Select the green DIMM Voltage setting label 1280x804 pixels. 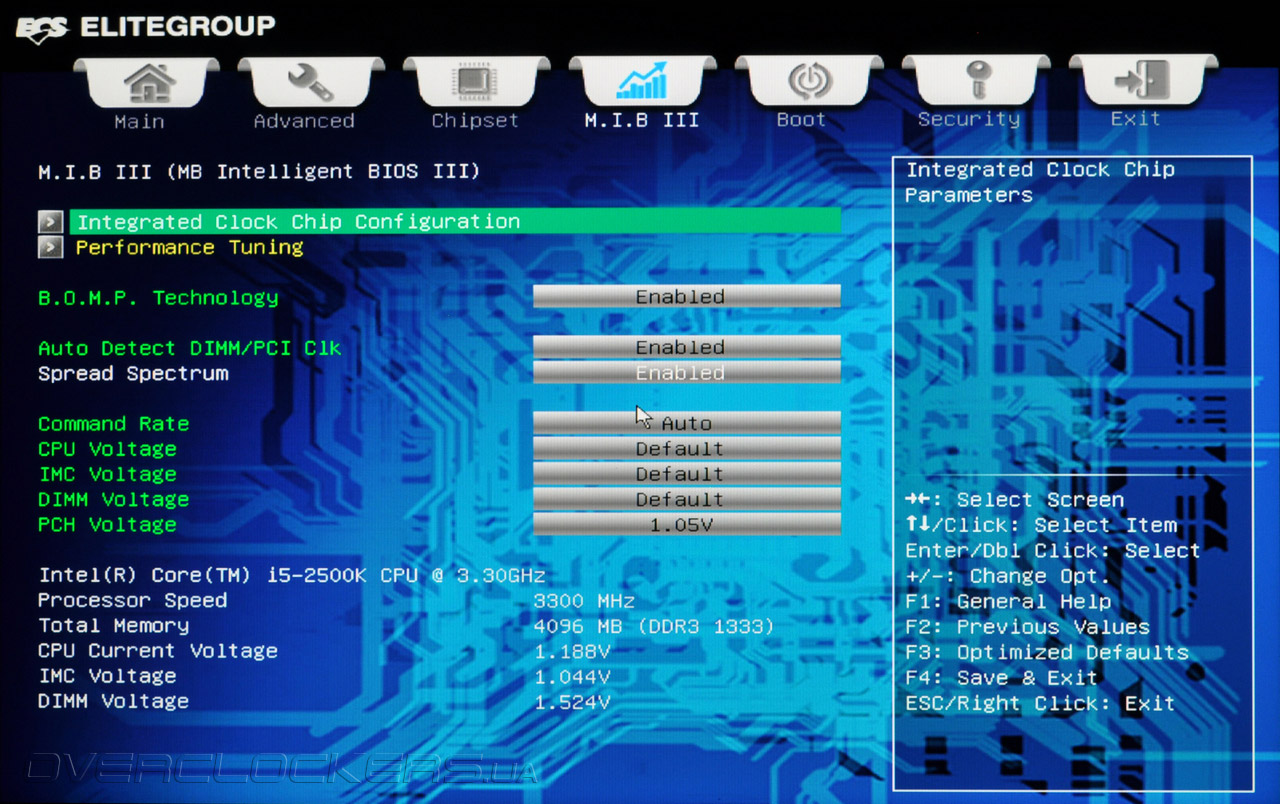113,499
